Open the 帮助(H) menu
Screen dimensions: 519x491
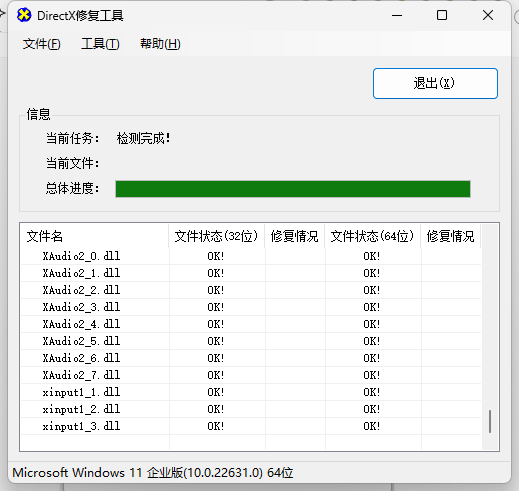160,44
